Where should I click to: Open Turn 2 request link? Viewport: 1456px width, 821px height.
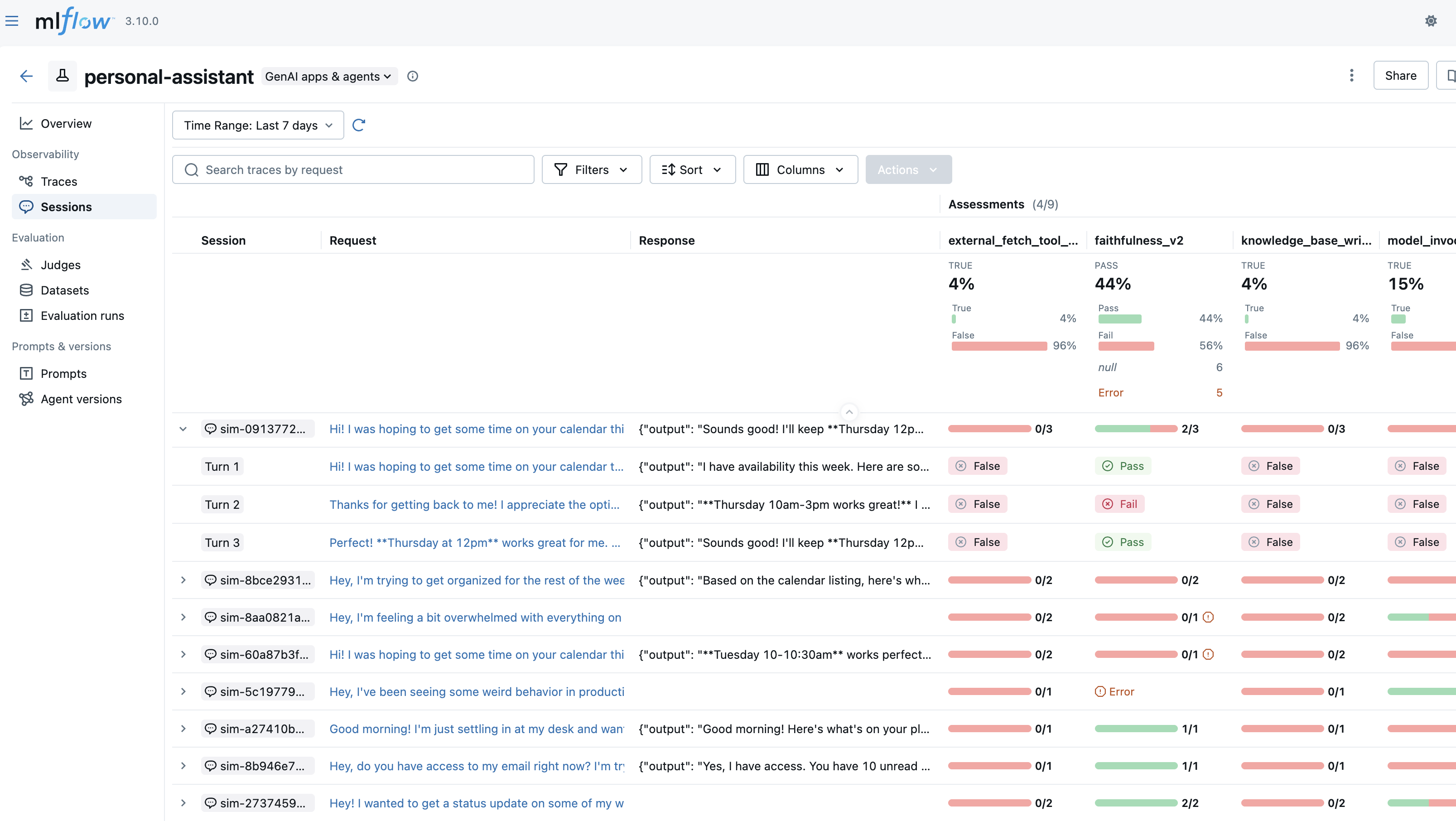click(x=474, y=504)
